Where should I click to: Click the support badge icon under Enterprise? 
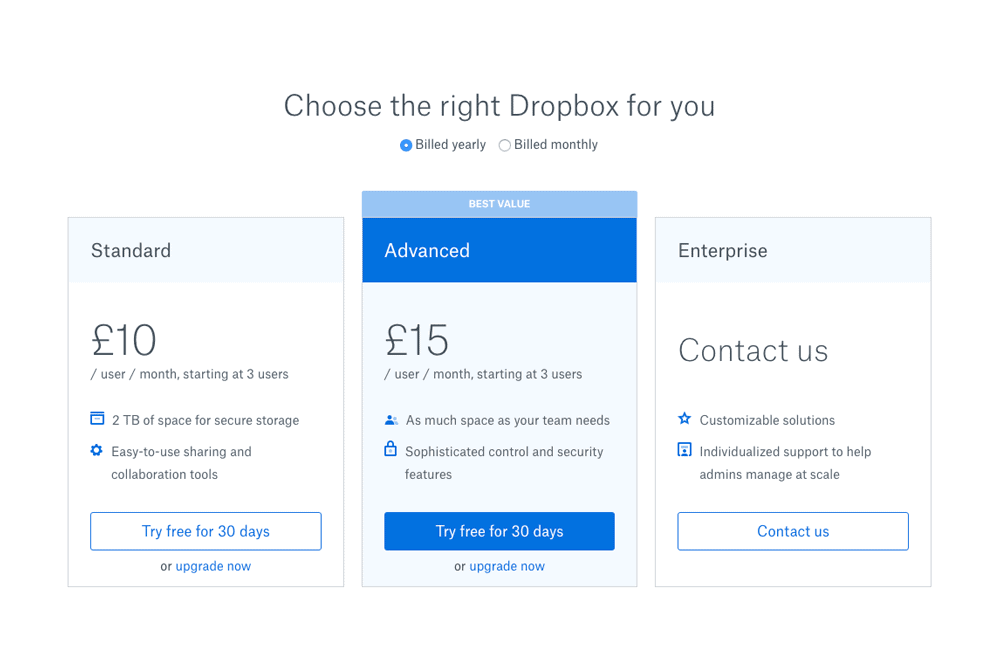684,450
